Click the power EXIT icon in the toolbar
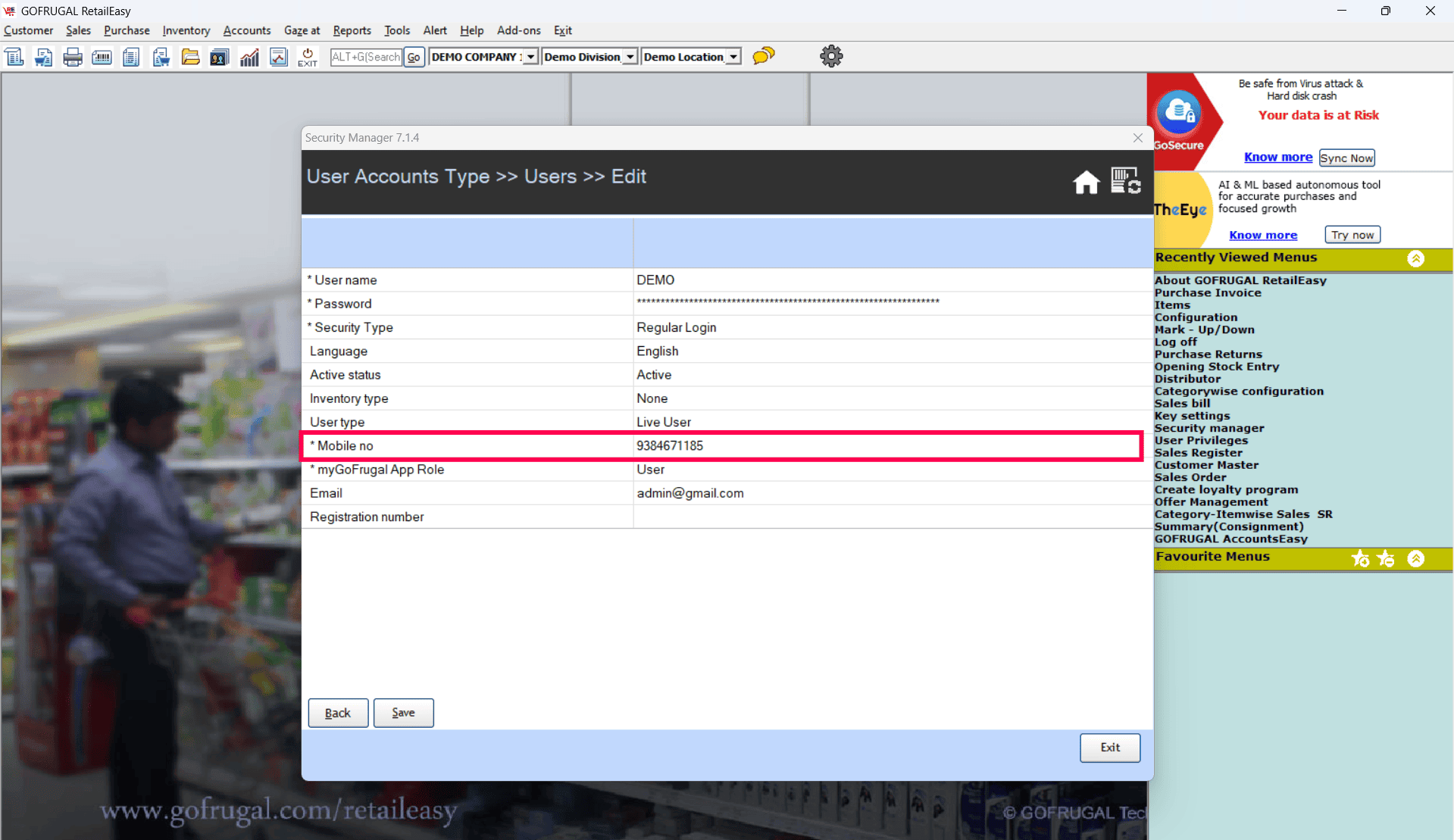This screenshot has width=1454, height=840. coord(308,57)
